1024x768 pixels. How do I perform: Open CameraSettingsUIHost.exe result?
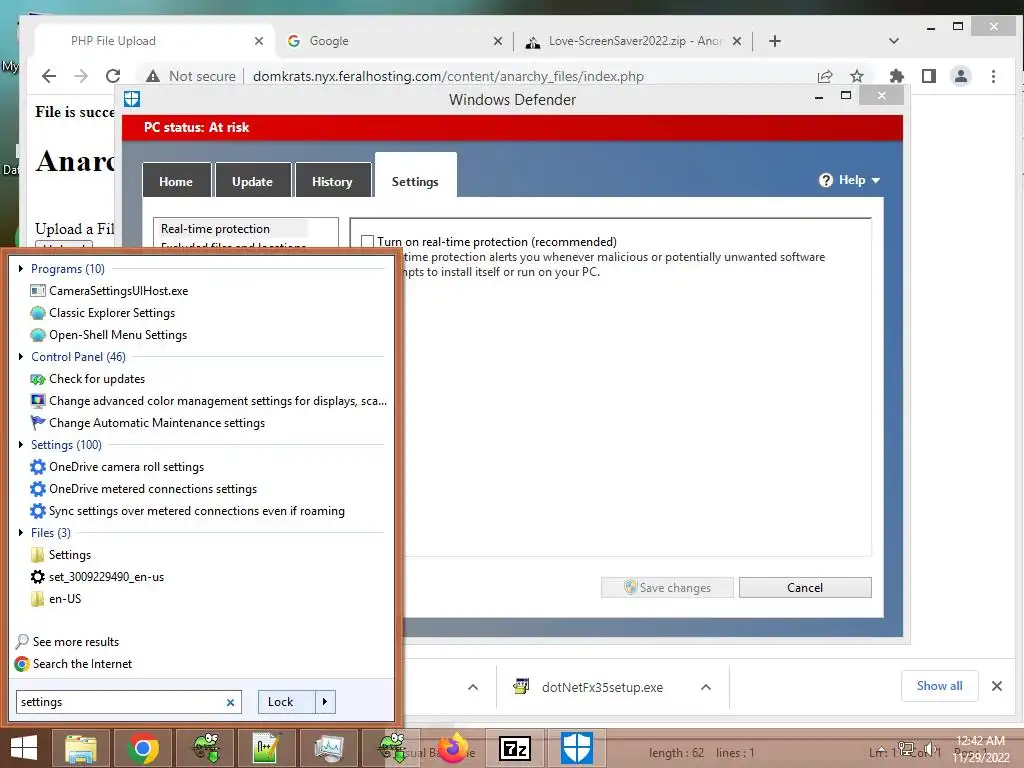pos(118,291)
